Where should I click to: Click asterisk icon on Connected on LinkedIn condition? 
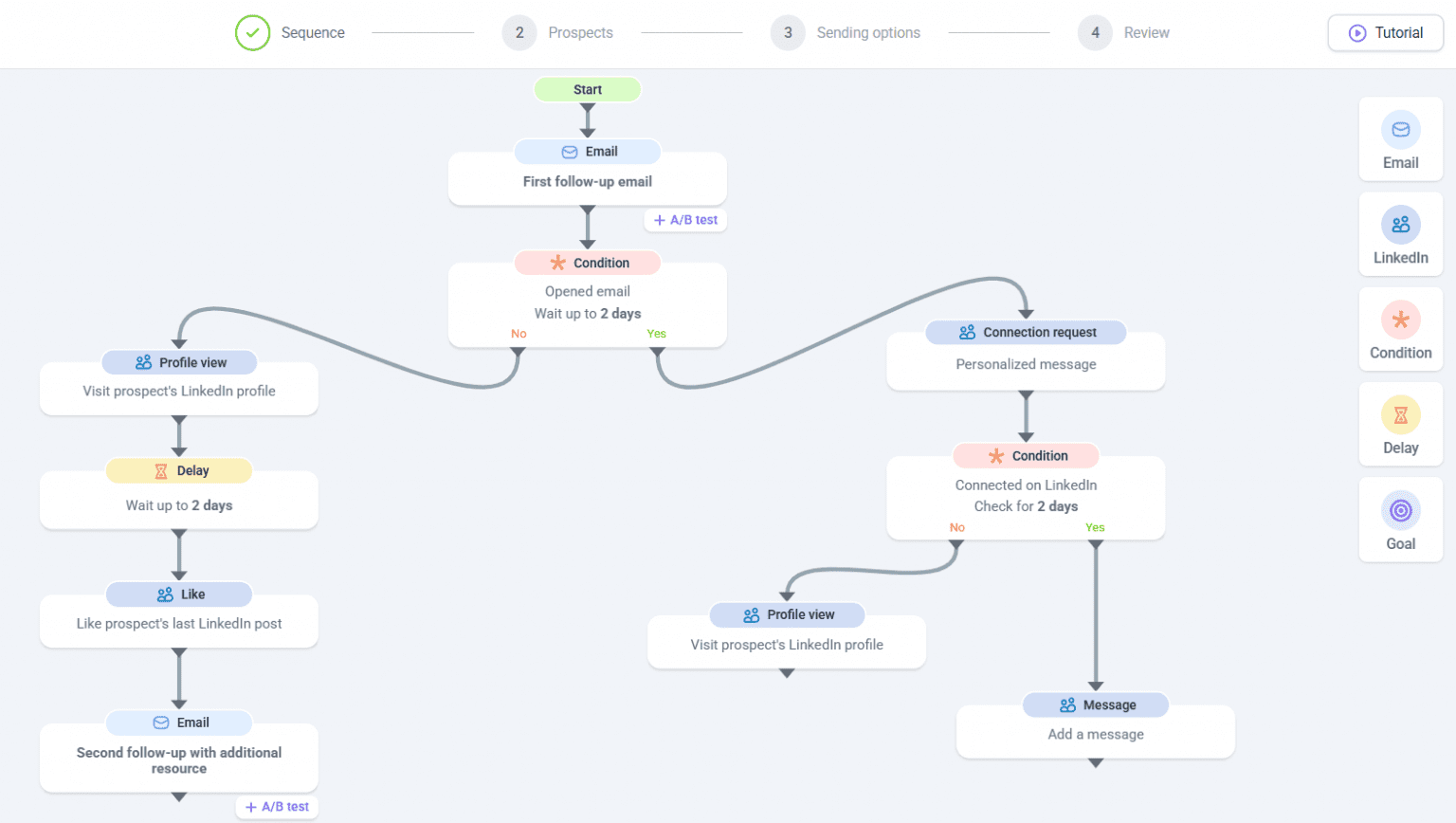point(996,456)
